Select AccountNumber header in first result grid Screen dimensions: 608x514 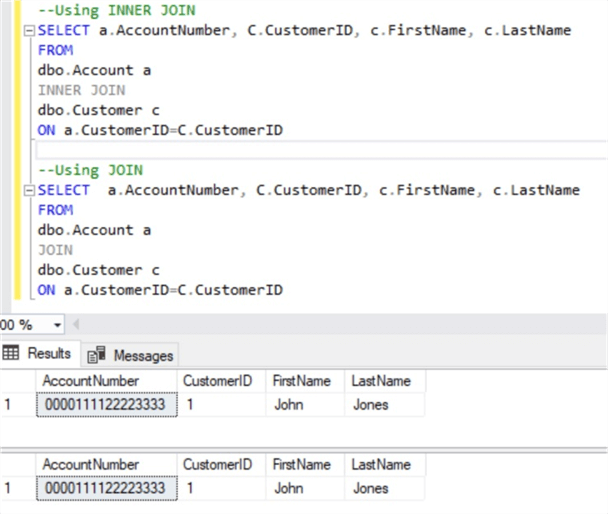[x=107, y=381]
